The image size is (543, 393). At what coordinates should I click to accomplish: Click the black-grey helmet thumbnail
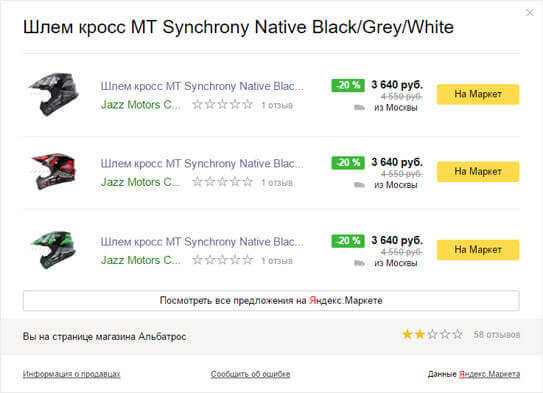[x=54, y=94]
